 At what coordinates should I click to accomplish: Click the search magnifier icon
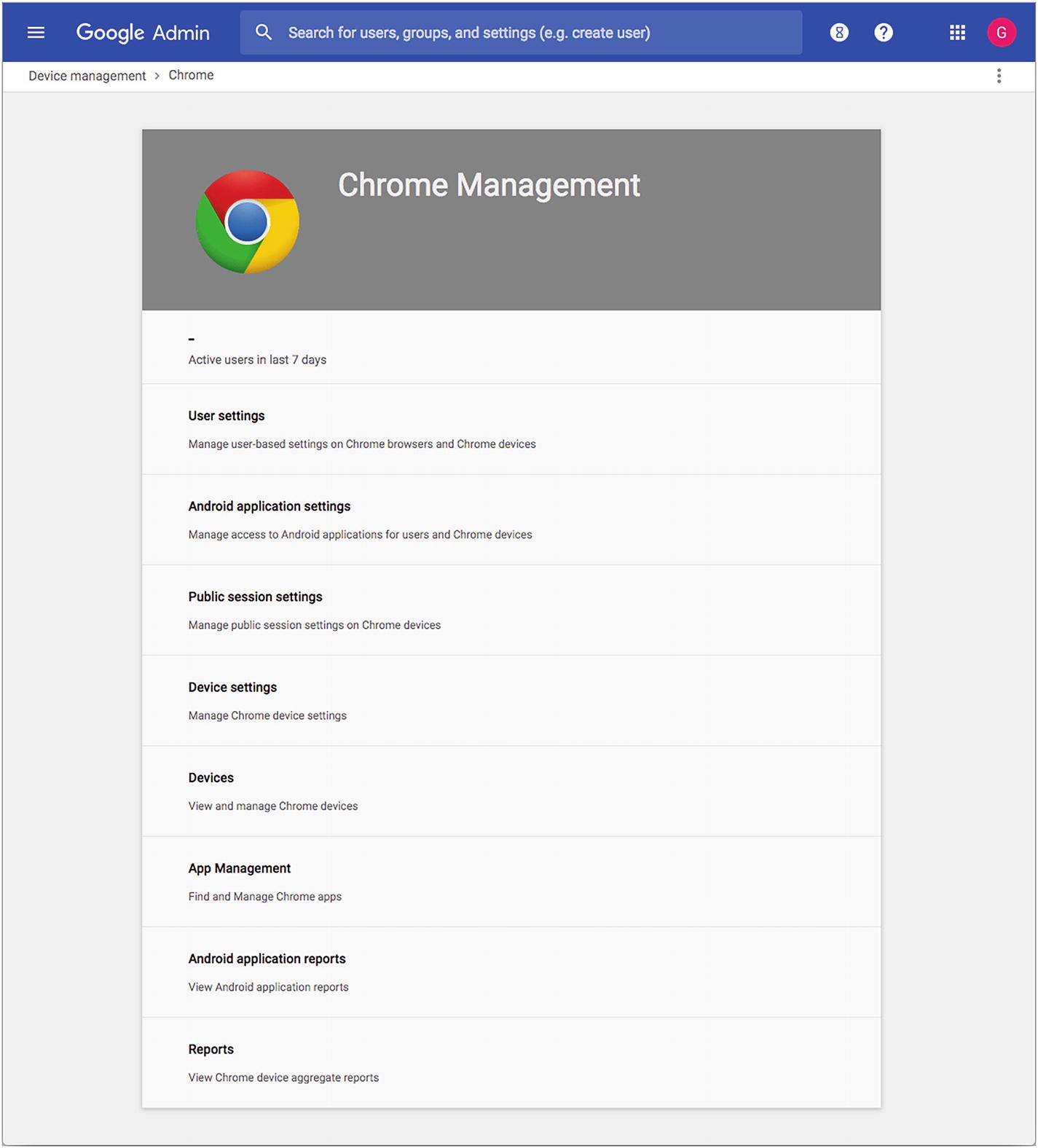pos(264,32)
